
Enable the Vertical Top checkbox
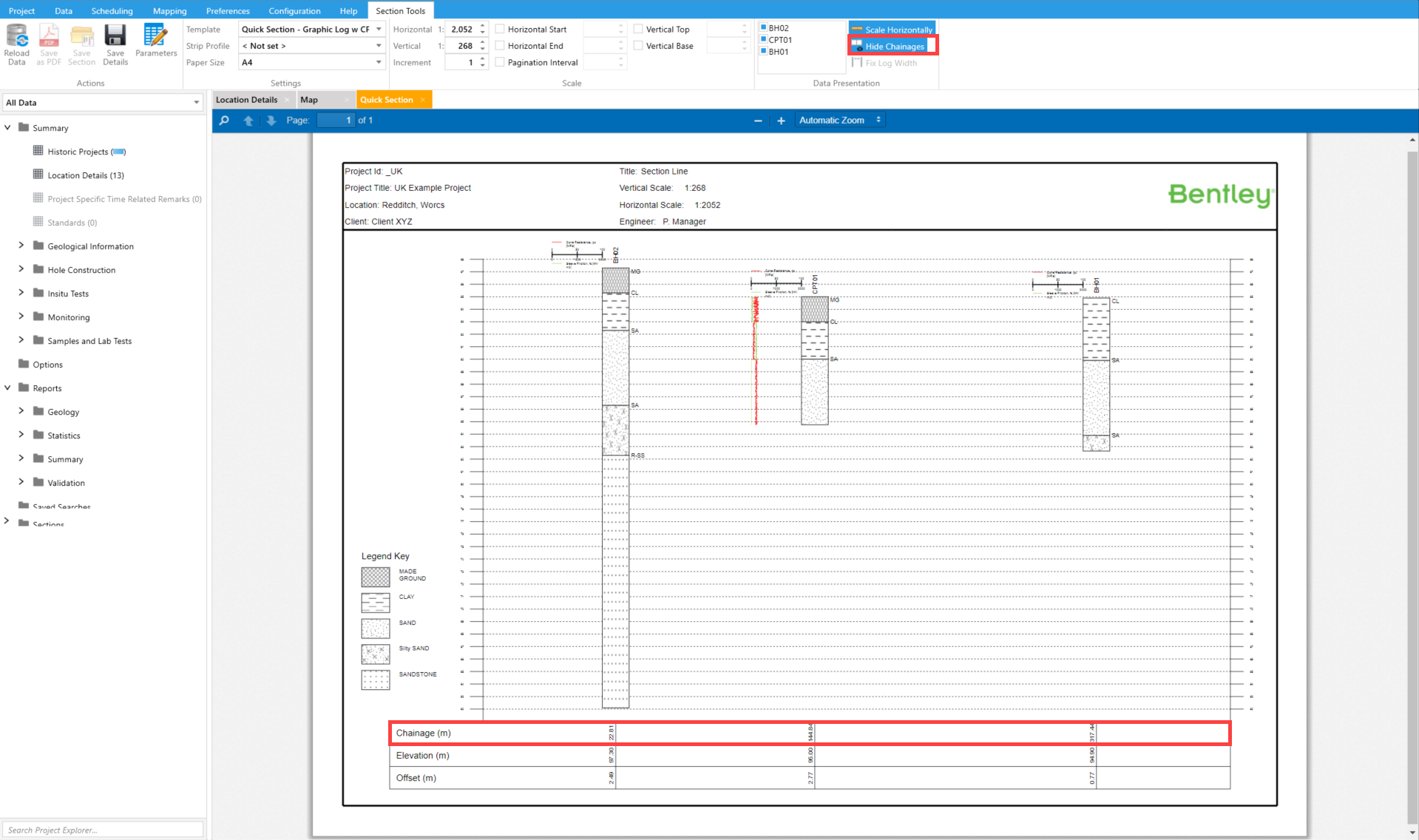click(x=638, y=29)
